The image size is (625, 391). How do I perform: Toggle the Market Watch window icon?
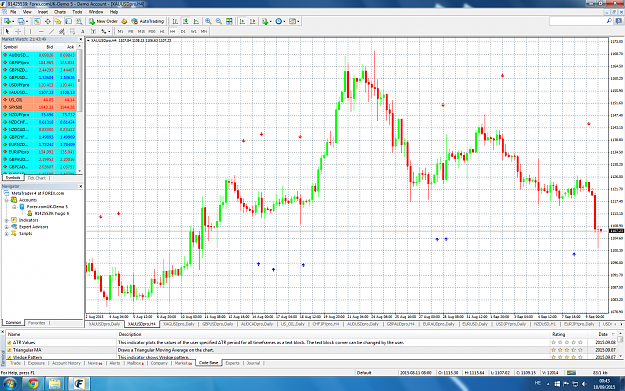coord(37,21)
